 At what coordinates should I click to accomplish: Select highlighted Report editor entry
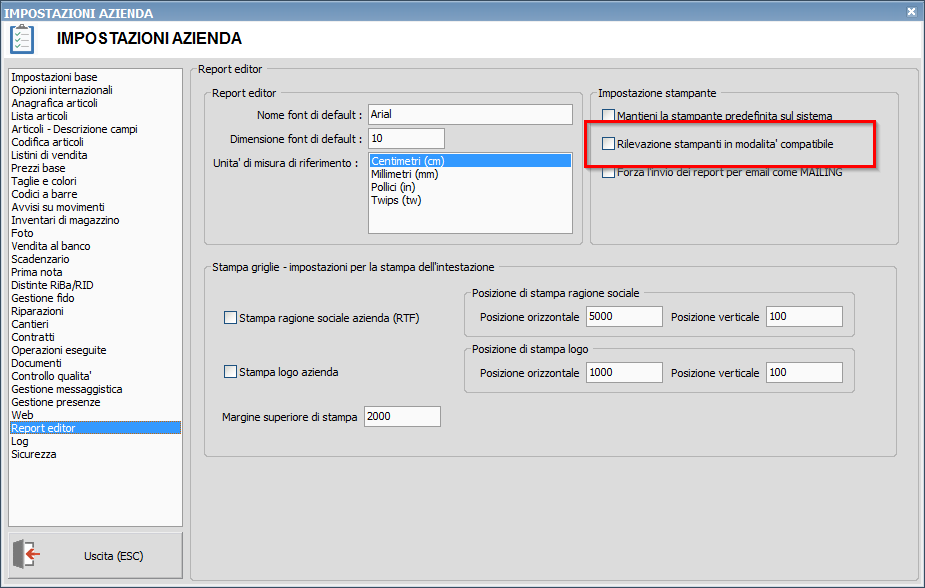coord(96,428)
